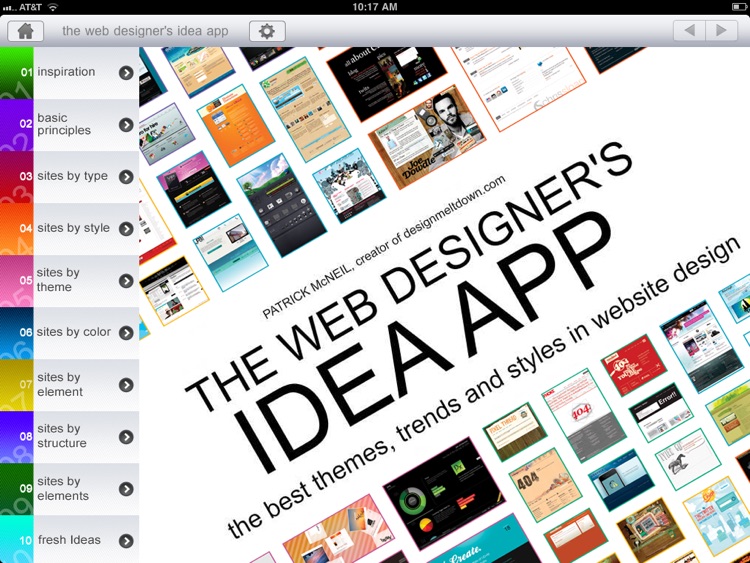
Task: Tap the green 01 color tile
Action: [17, 73]
